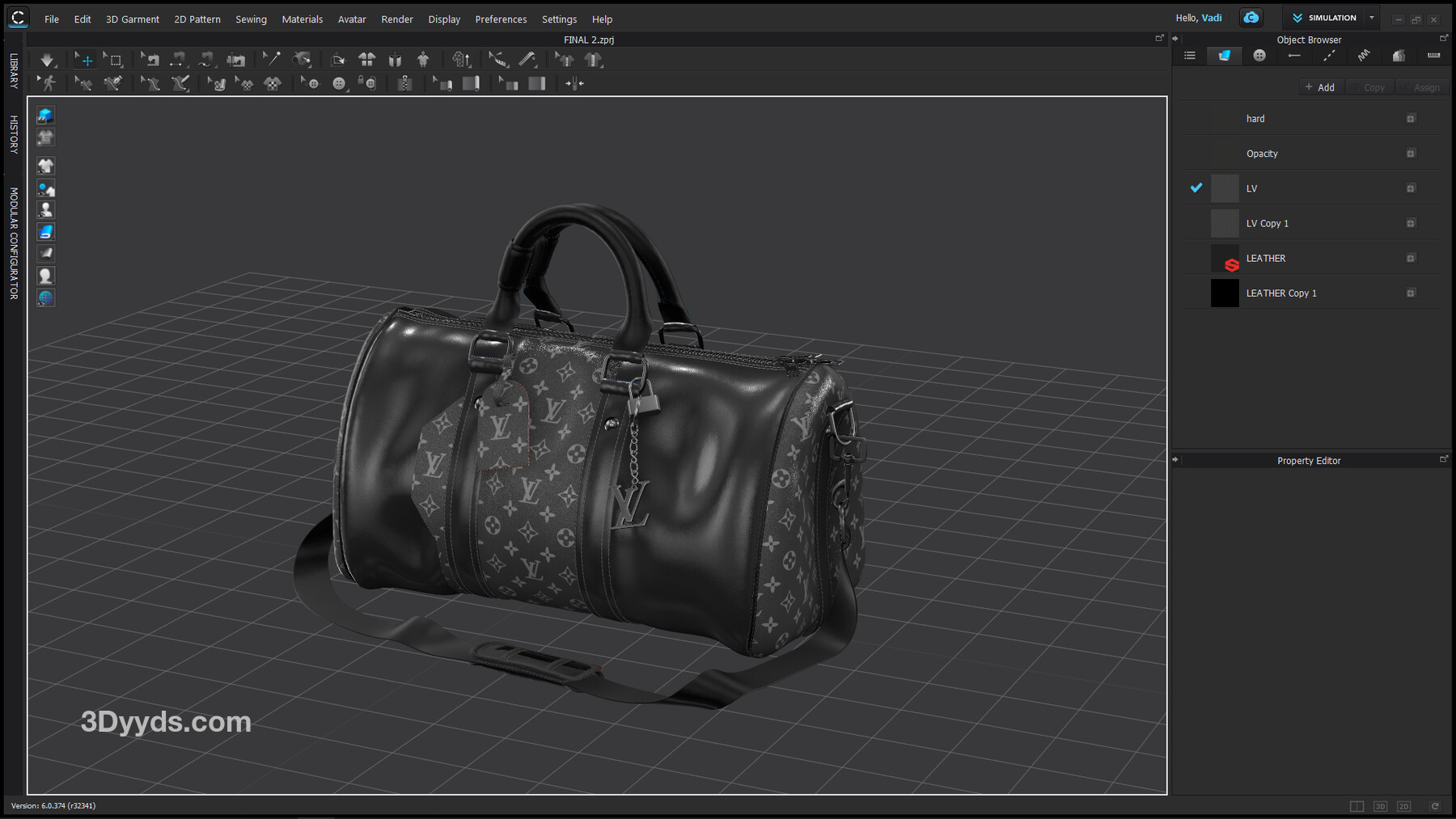The image size is (1456, 819).
Task: Click the Zipper tool icon
Action: click(x=405, y=83)
